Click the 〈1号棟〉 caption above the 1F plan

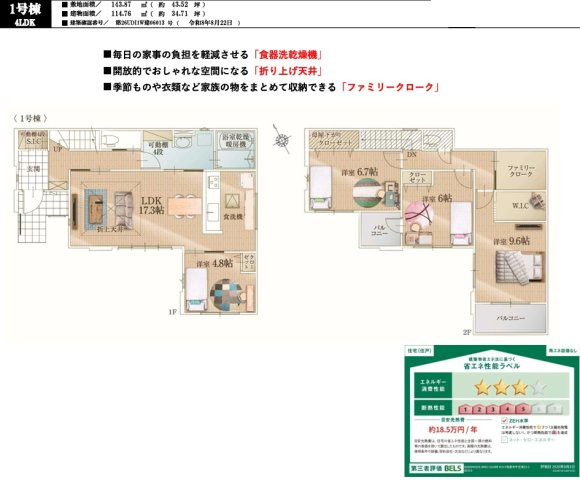point(30,118)
